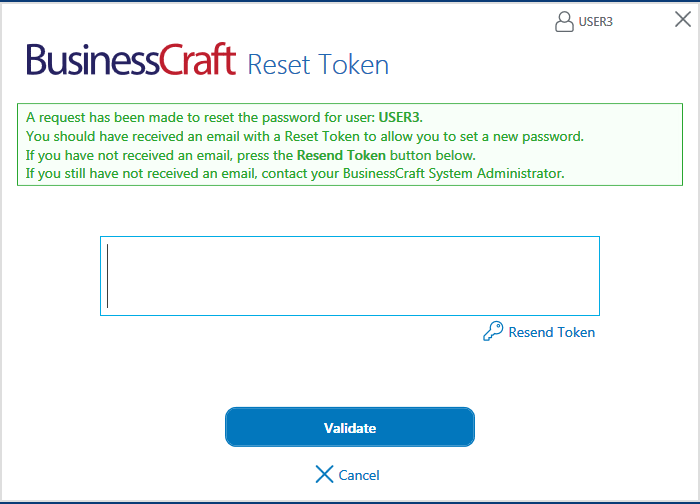
Task: Click the bold USER3 in green message
Action: [x=400, y=117]
